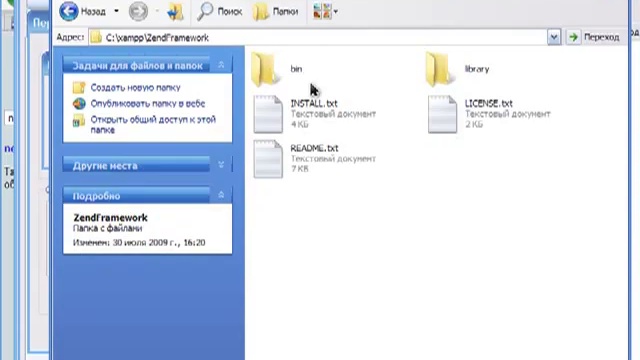Click the 'README.txt' file name
The height and width of the screenshot is (360, 640).
pyautogui.click(x=314, y=148)
